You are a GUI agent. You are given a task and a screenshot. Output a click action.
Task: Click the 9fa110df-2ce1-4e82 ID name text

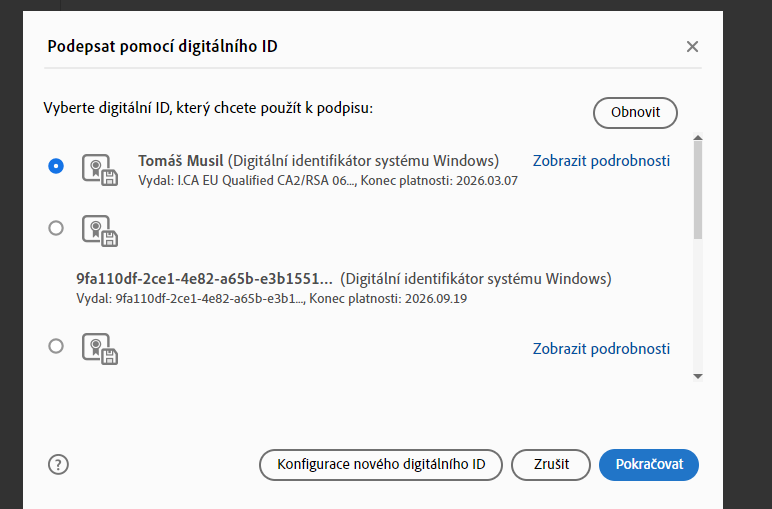(x=203, y=279)
